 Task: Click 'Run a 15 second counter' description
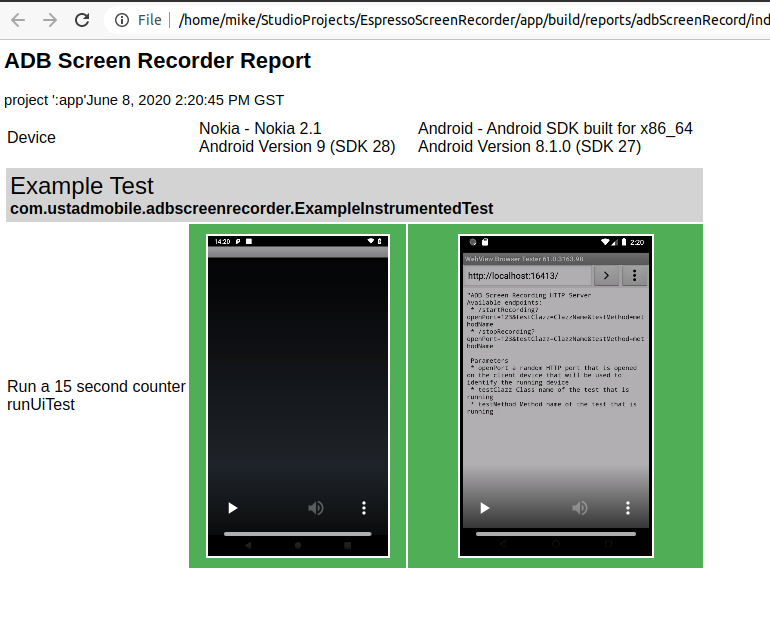point(96,386)
